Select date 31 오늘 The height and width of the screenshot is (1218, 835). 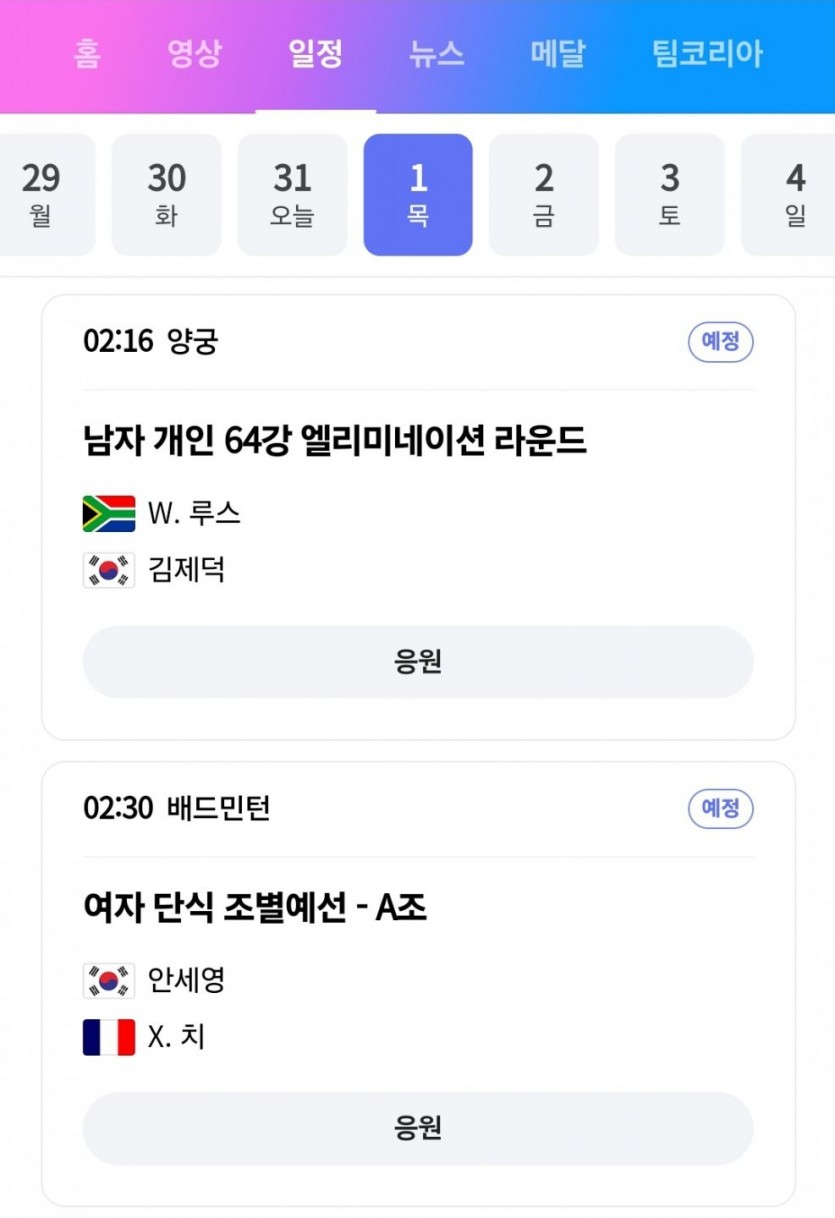pos(292,195)
